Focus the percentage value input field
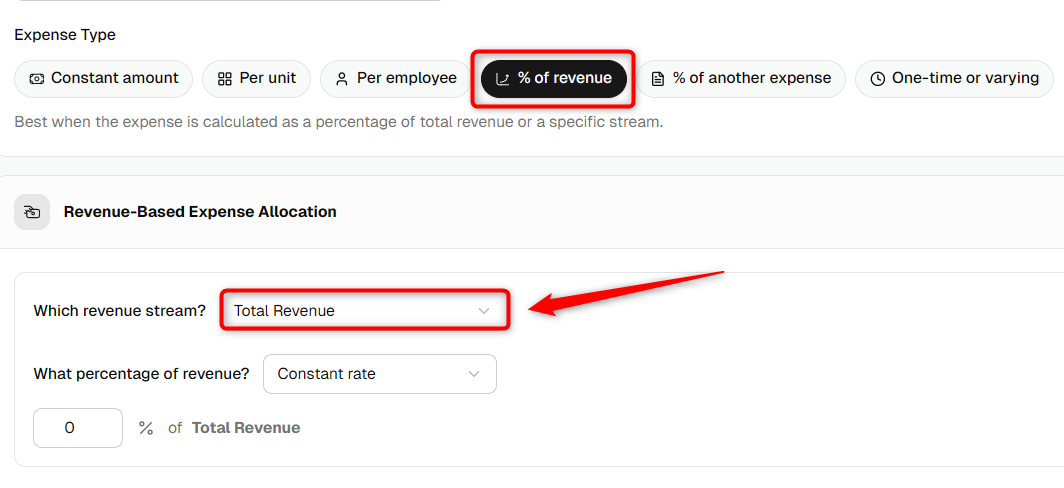This screenshot has width=1064, height=488. point(78,428)
